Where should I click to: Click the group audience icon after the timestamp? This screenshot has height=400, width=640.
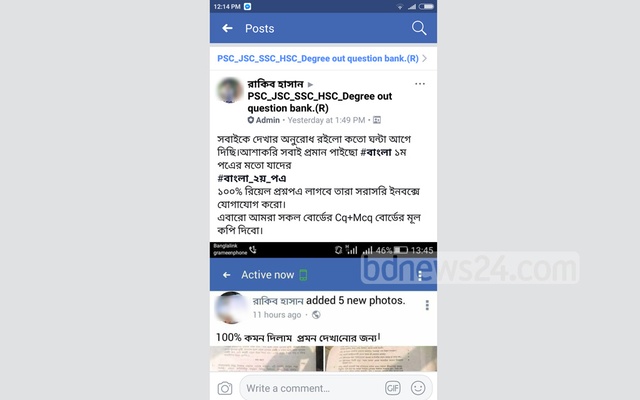(x=377, y=120)
